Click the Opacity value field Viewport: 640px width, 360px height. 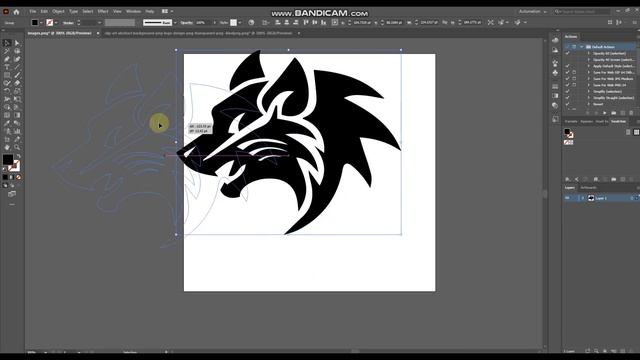[x=203, y=23]
